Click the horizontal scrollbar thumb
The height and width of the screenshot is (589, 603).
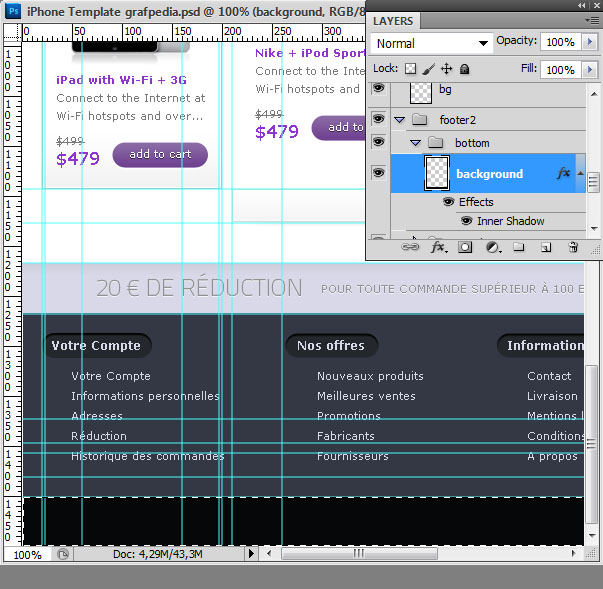[x=359, y=553]
